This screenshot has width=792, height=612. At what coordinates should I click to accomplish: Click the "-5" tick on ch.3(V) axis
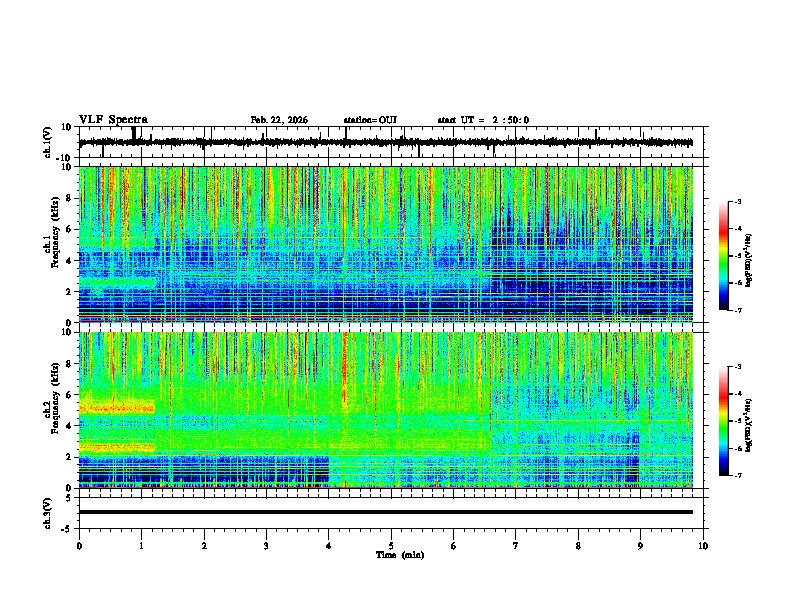pyautogui.click(x=67, y=529)
